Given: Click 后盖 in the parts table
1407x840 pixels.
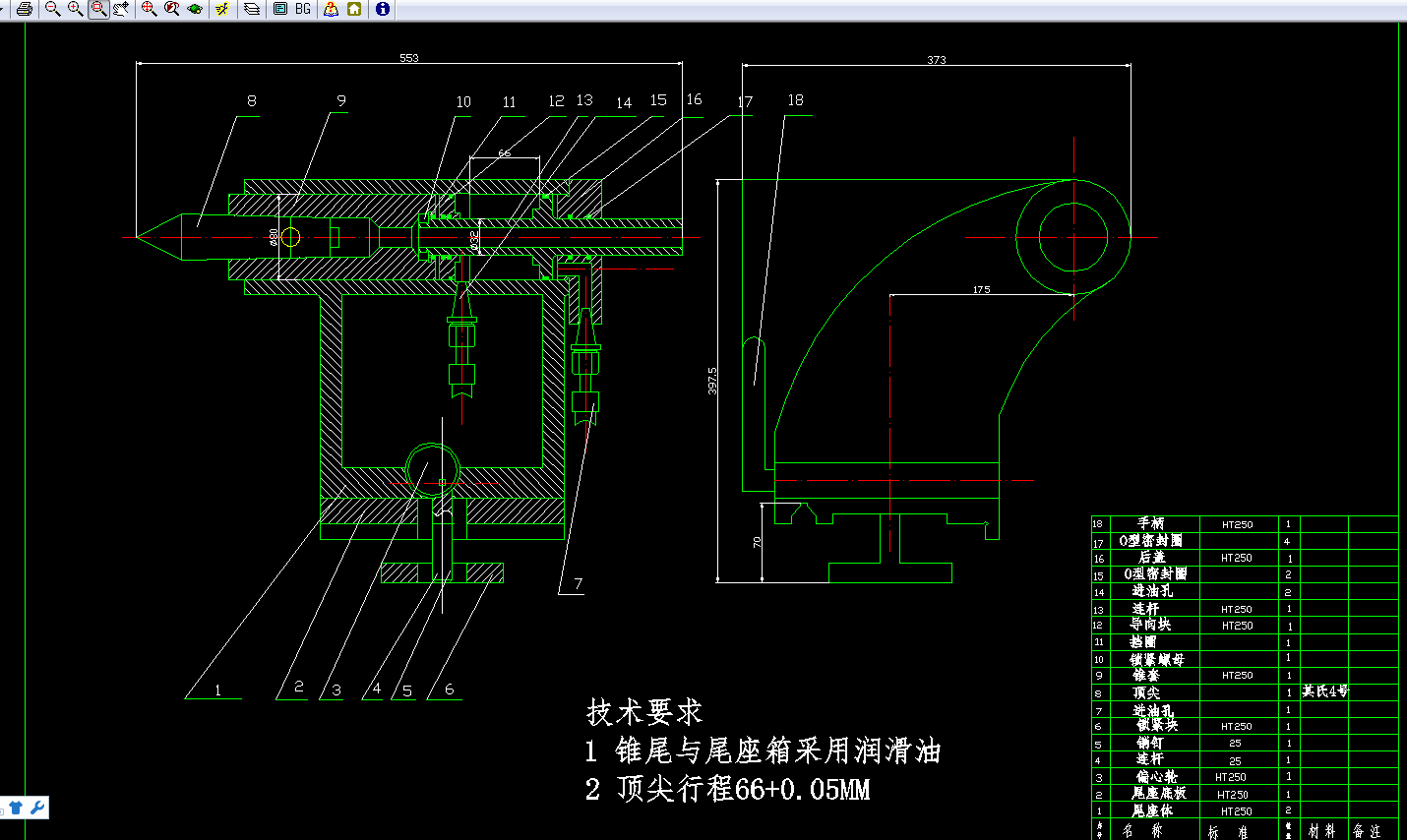Looking at the screenshot, I should coord(1151,558).
